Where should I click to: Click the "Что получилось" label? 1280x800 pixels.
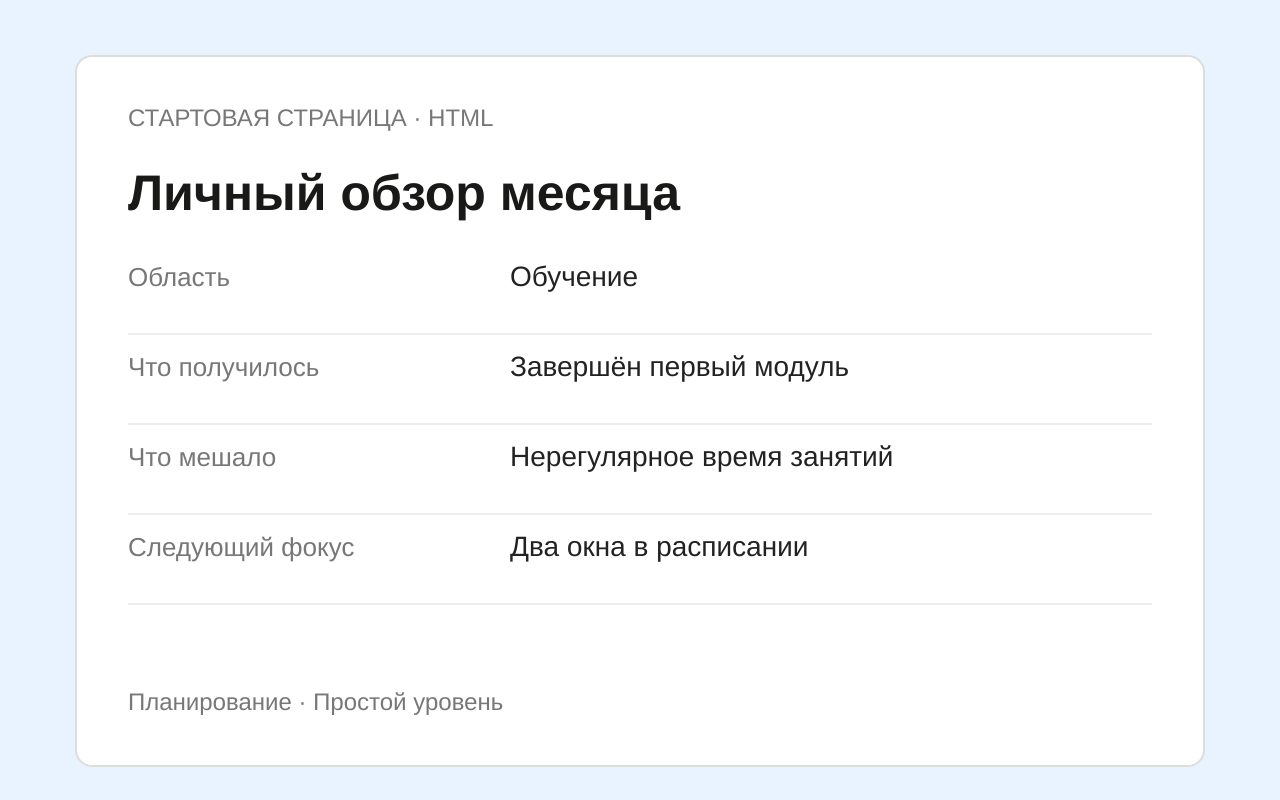tap(224, 367)
